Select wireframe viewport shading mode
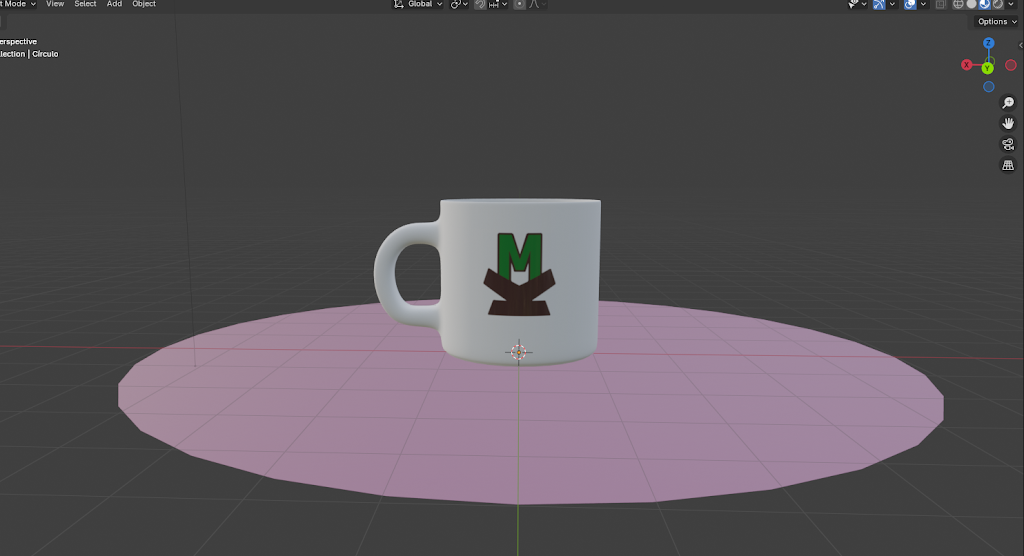The height and width of the screenshot is (556, 1024). pyautogui.click(x=957, y=4)
